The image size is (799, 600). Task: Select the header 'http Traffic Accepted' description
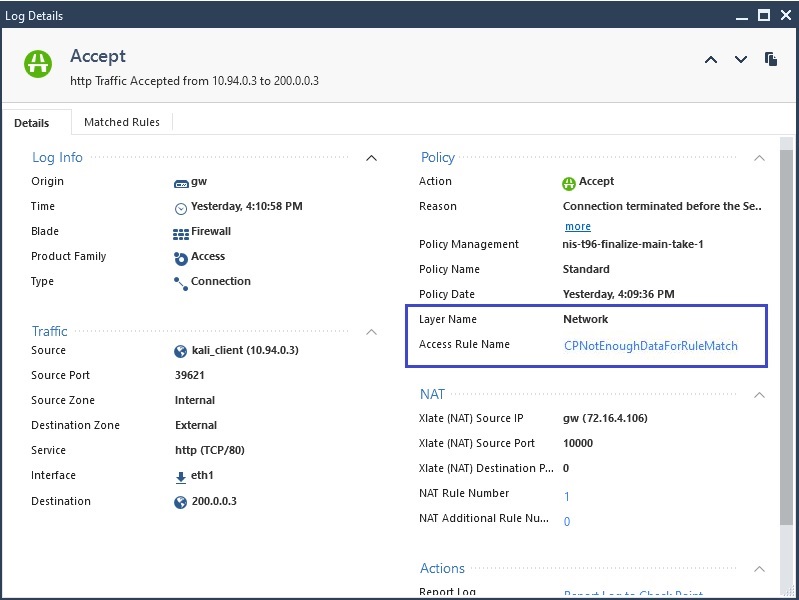[195, 81]
